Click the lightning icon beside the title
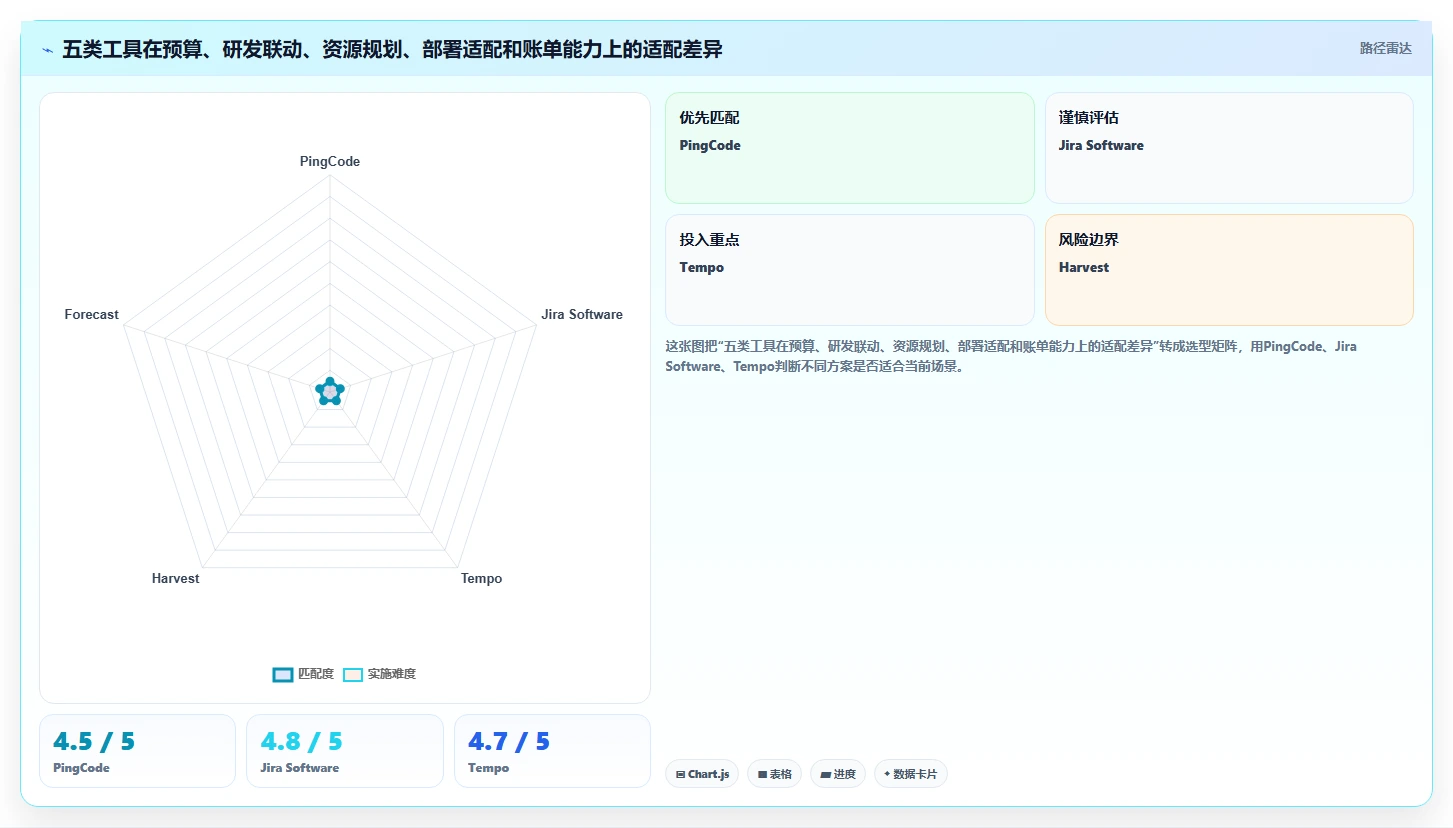 point(47,50)
